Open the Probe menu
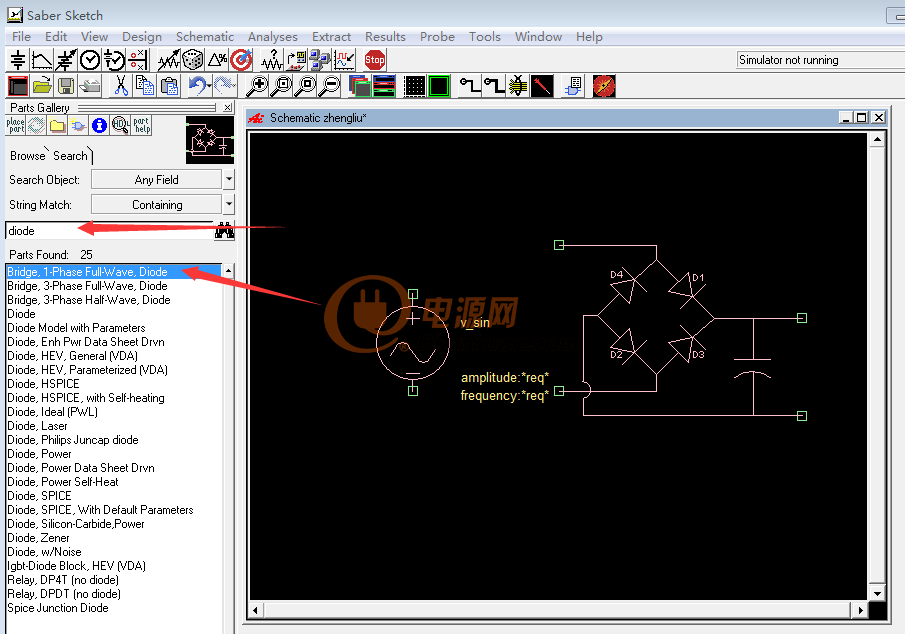Viewport: 905px width, 634px height. 437,36
